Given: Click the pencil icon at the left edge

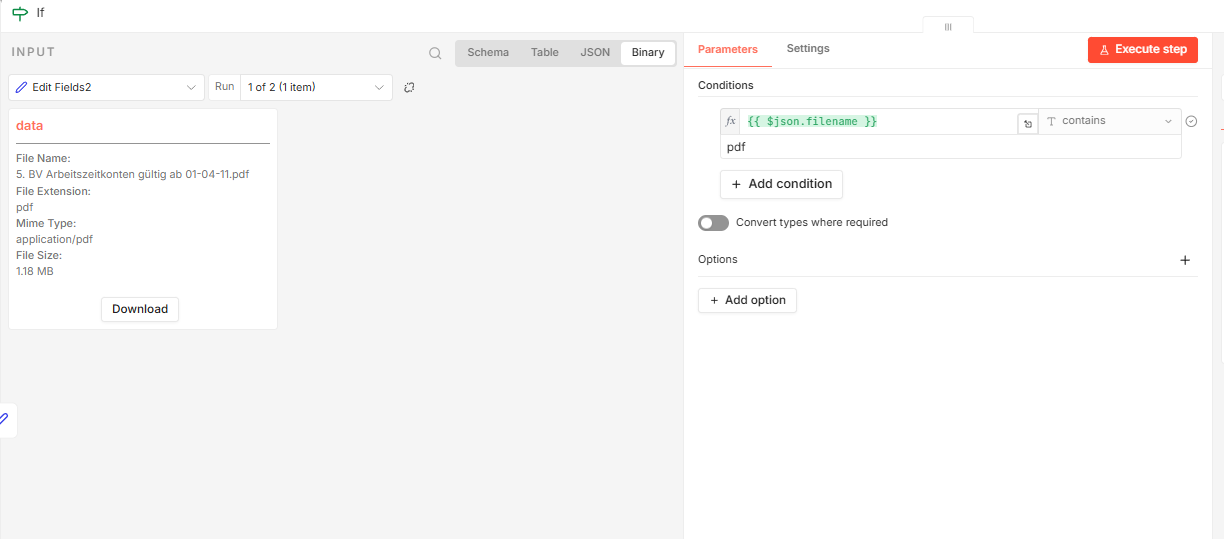Looking at the screenshot, I should pyautogui.click(x=4, y=419).
